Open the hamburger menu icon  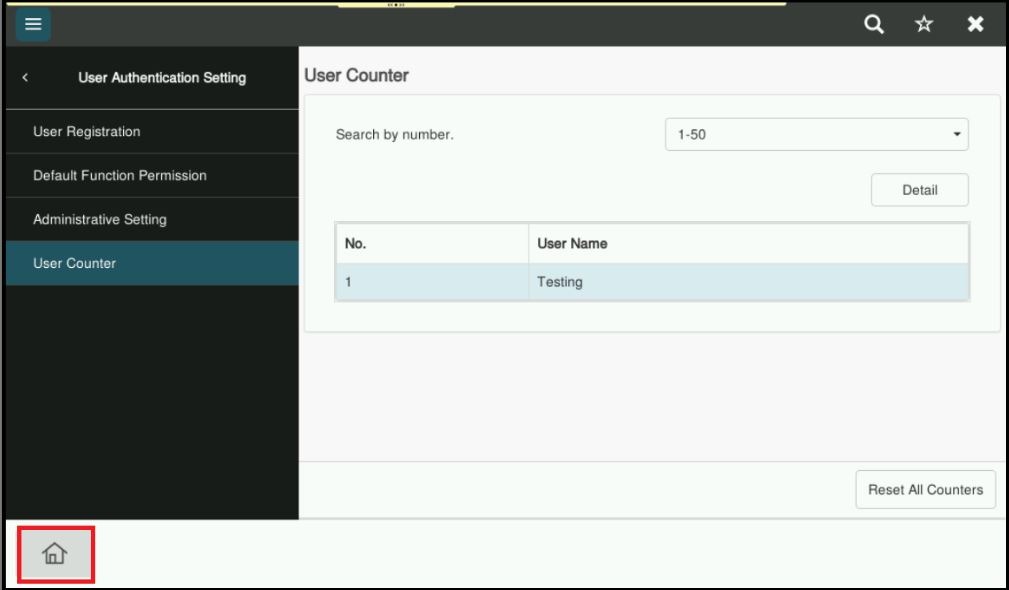pos(33,24)
